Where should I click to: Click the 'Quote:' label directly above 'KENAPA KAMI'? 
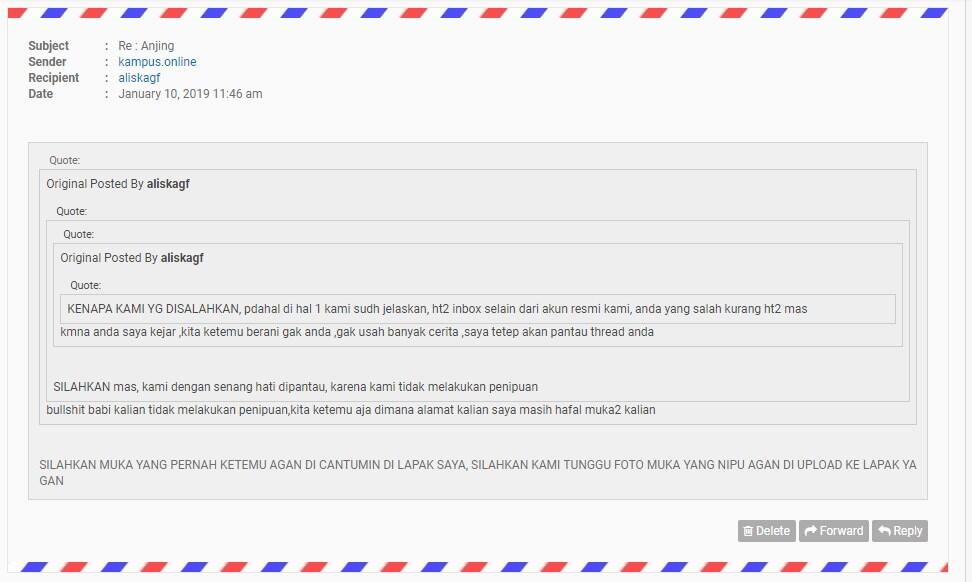[86, 286]
